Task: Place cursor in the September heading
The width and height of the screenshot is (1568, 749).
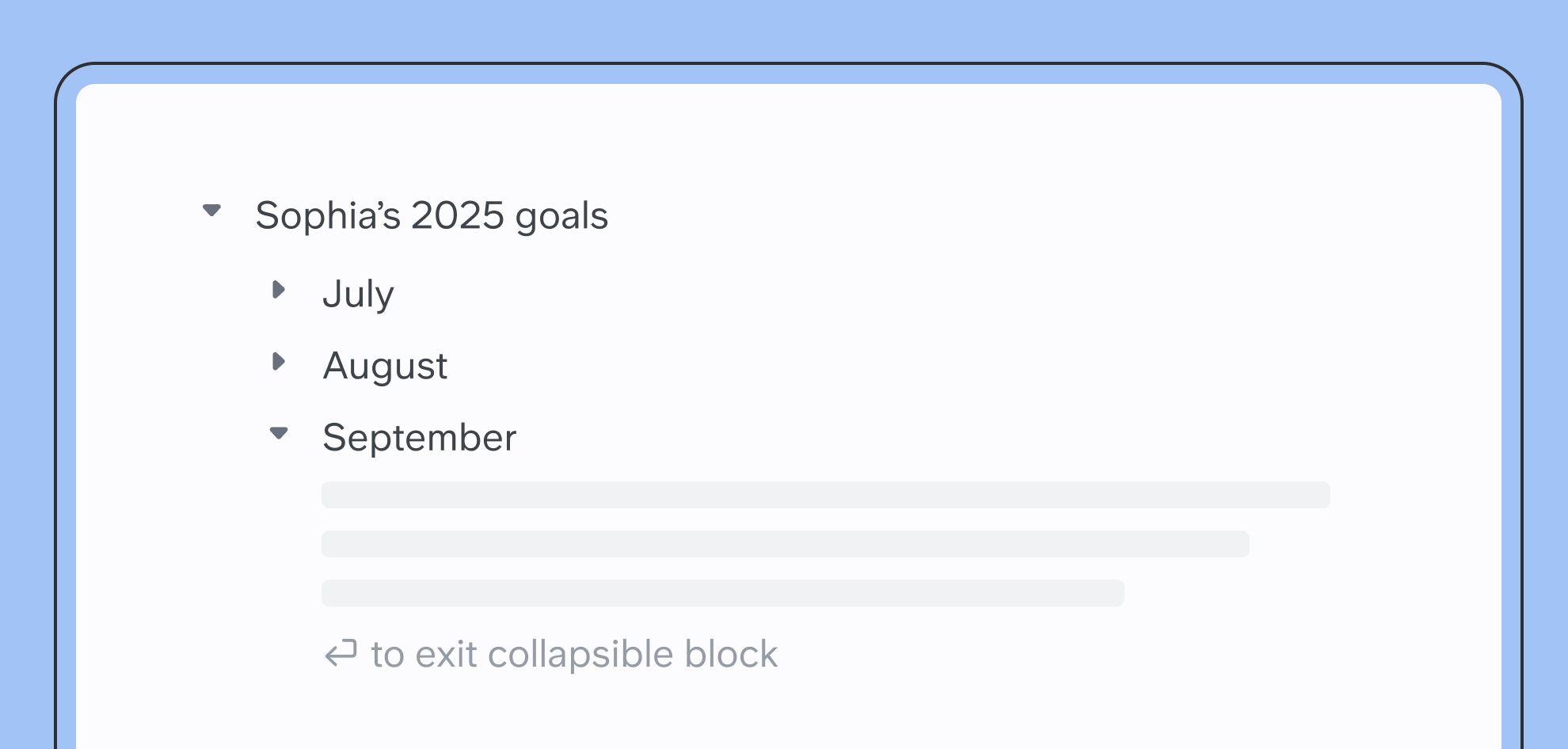Action: 419,438
